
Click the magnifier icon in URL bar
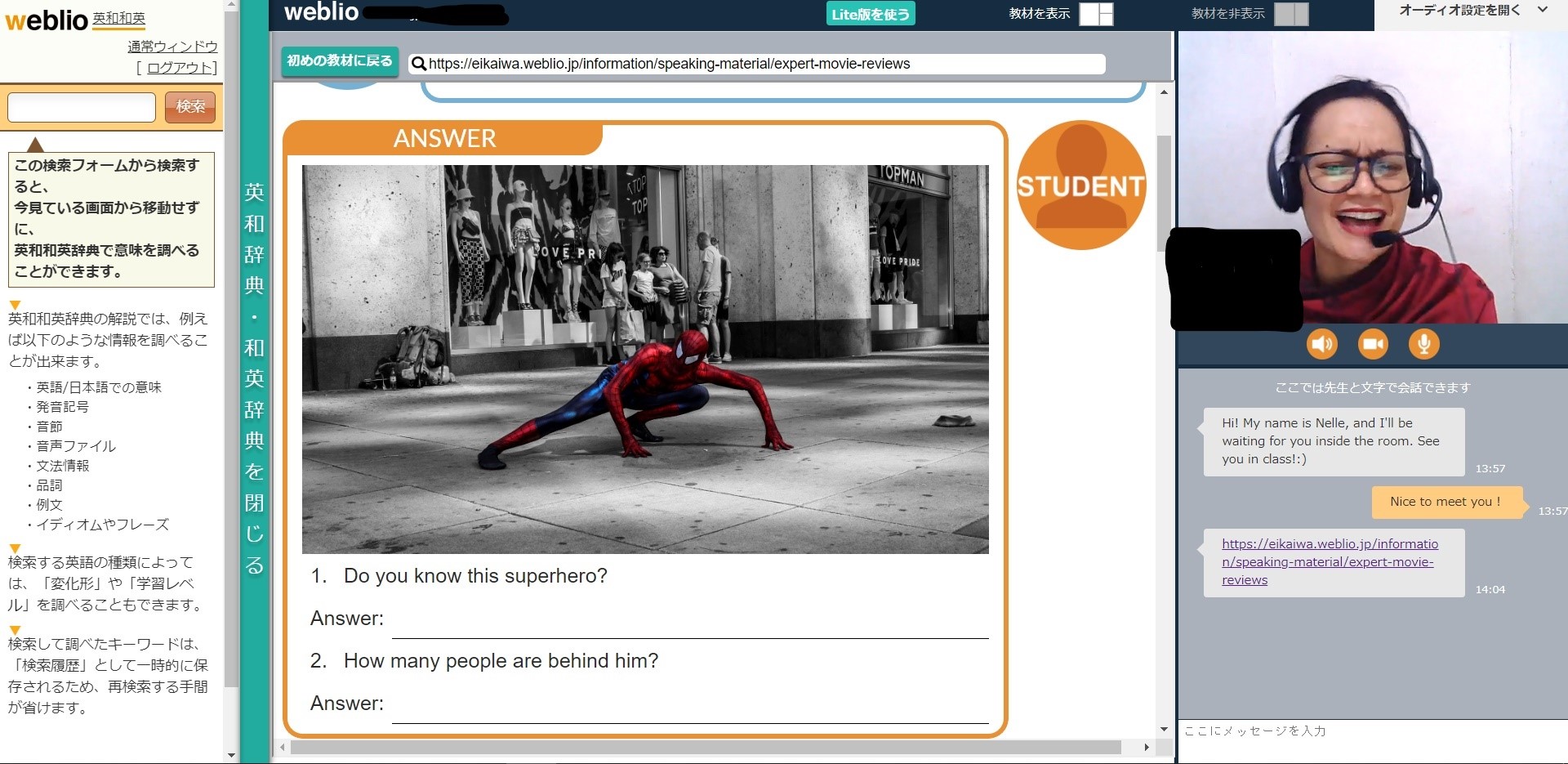click(x=418, y=64)
